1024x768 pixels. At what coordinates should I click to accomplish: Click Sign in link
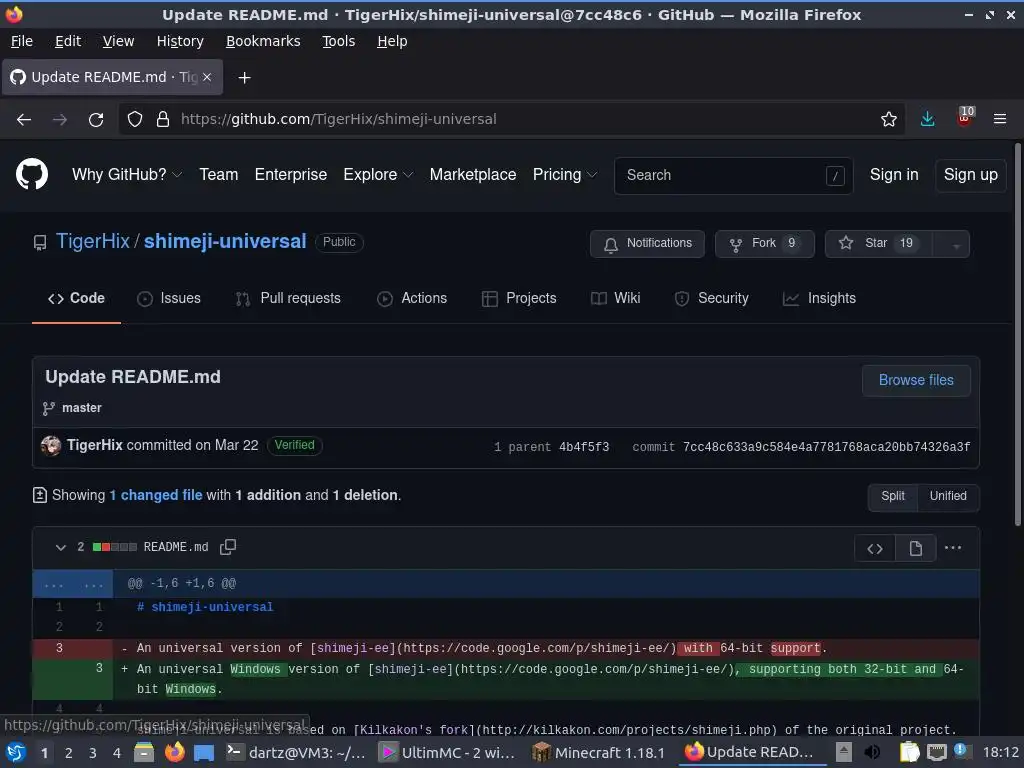(893, 175)
